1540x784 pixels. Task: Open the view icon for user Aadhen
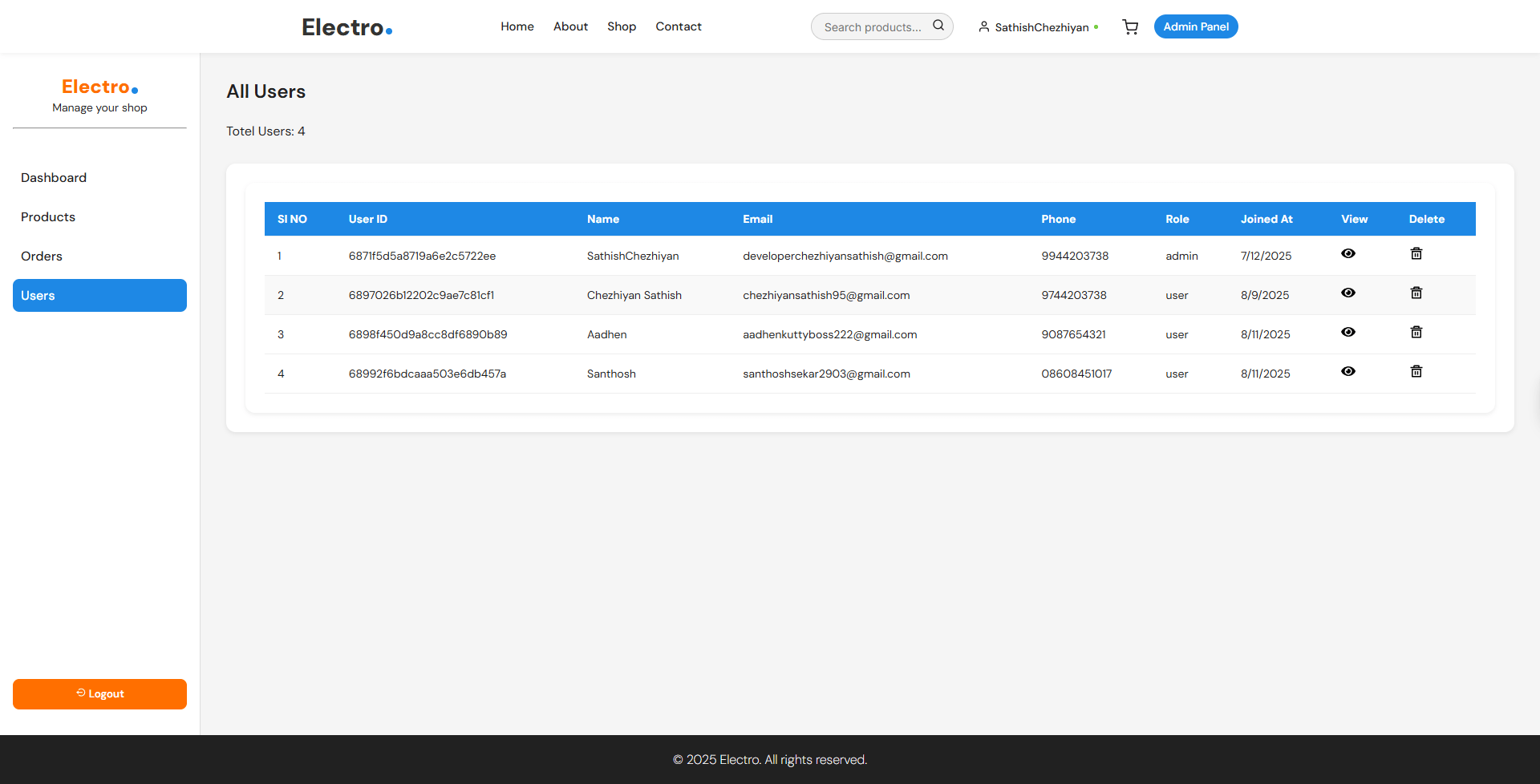(1347, 332)
